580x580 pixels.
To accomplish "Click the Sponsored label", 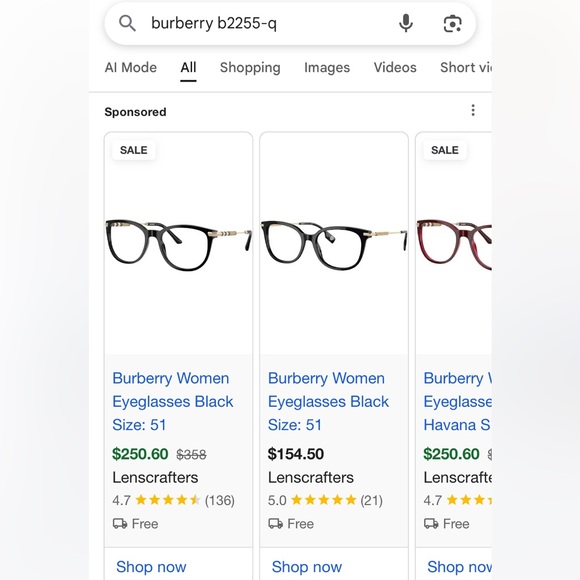I will click(x=135, y=112).
